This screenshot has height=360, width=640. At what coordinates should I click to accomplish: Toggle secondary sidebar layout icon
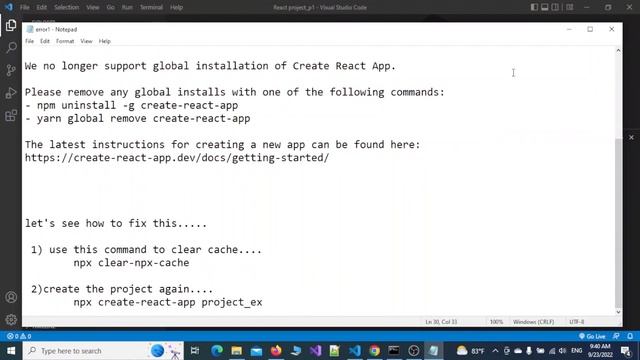pyautogui.click(x=555, y=7)
